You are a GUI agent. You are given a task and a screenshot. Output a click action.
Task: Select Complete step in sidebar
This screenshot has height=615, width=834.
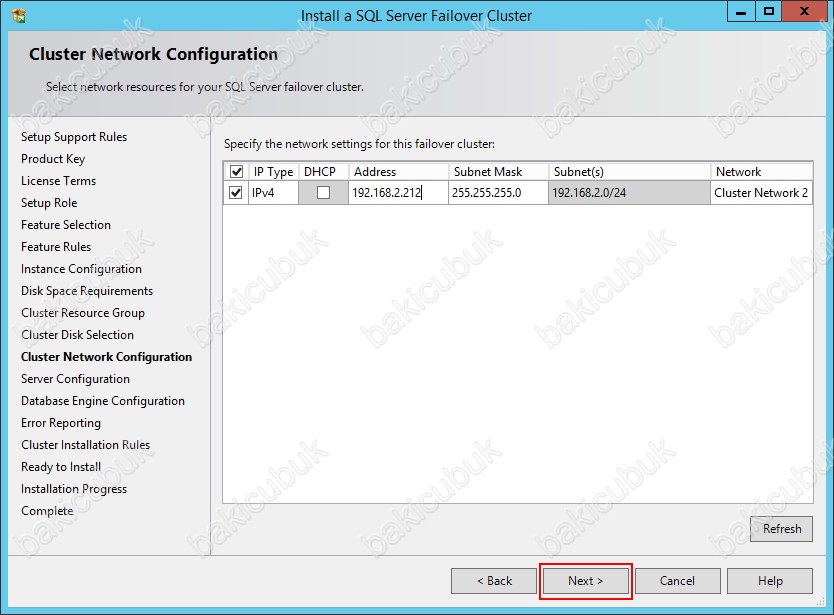[x=47, y=511]
